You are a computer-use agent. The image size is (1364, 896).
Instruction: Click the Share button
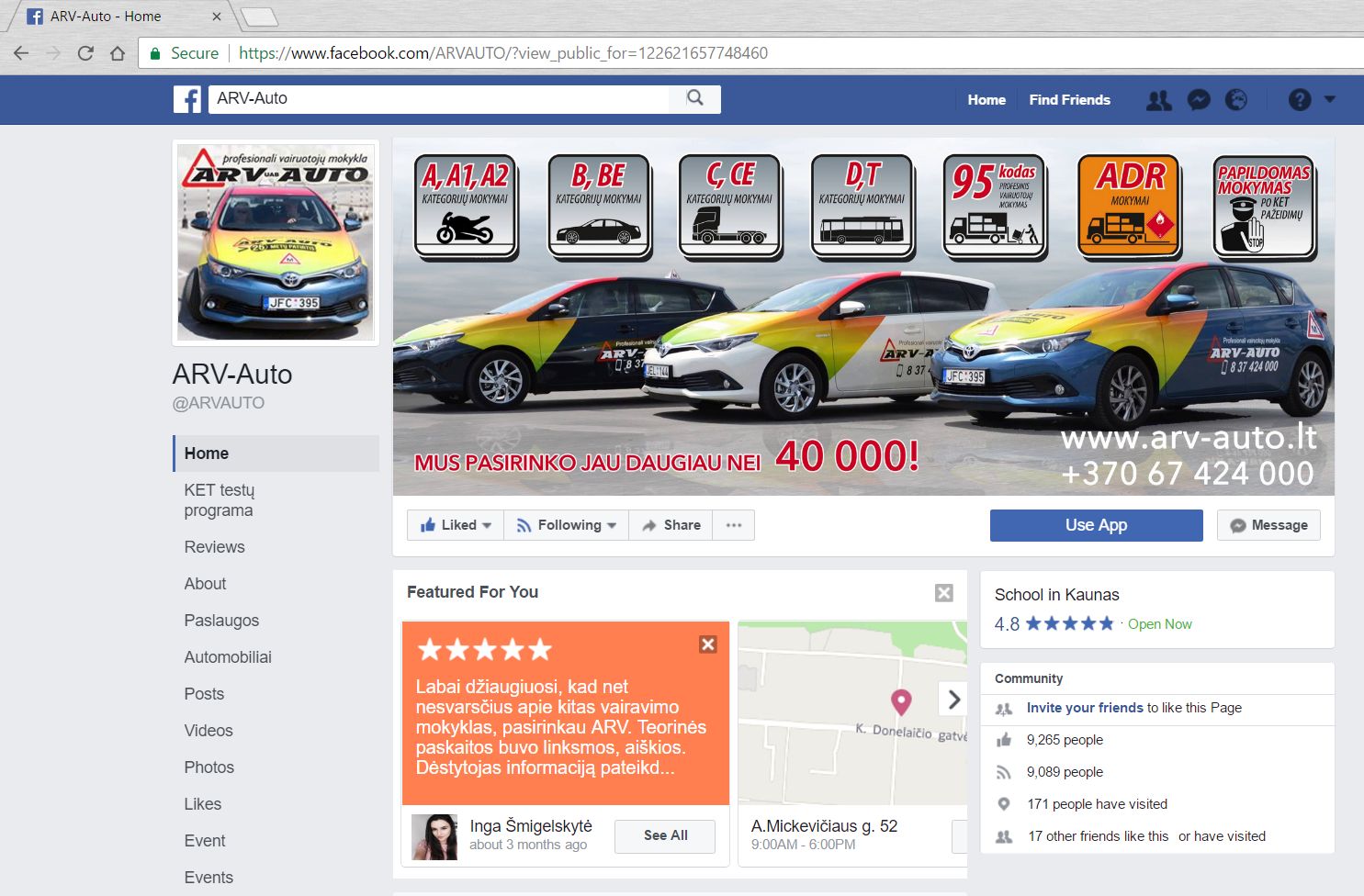pyautogui.click(x=671, y=525)
